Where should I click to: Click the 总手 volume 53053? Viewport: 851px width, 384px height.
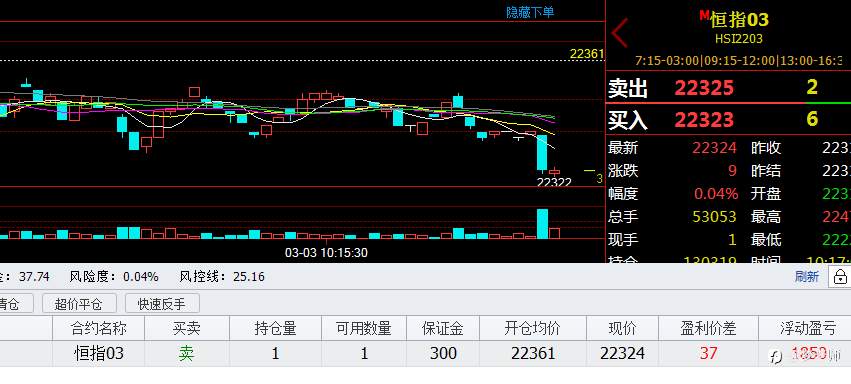714,217
